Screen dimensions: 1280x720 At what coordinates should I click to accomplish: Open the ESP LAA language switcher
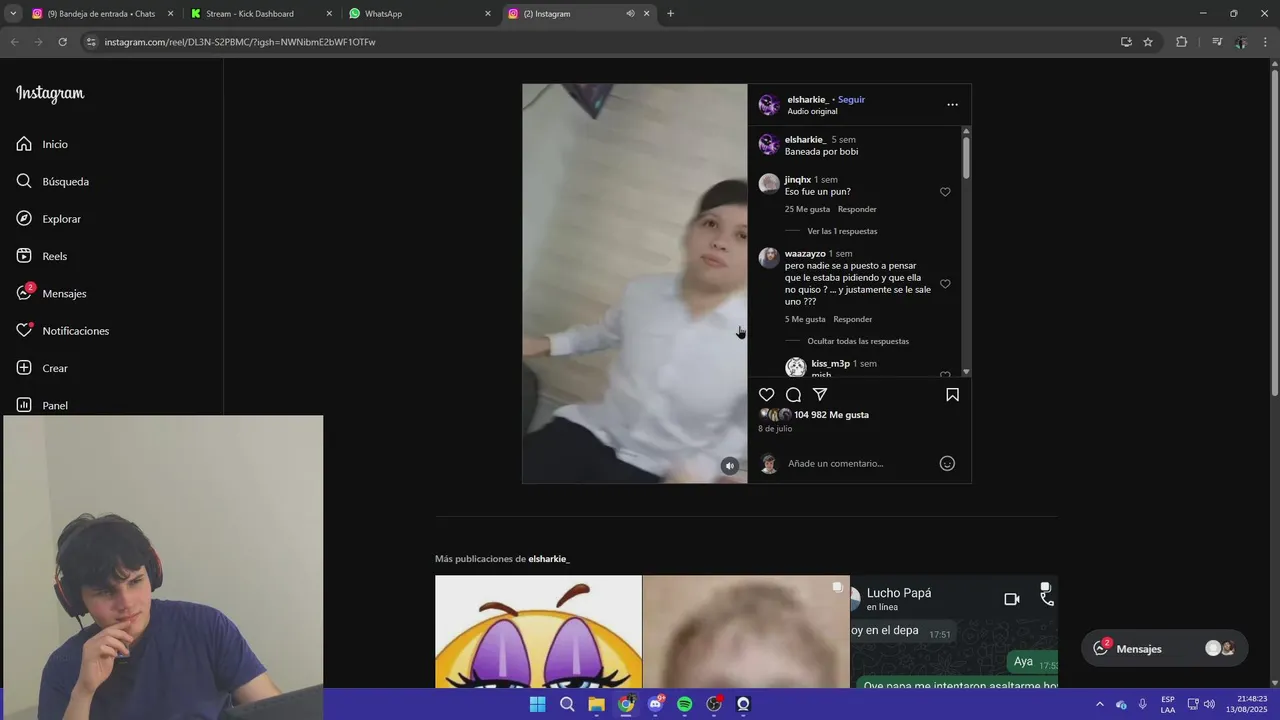(1168, 704)
